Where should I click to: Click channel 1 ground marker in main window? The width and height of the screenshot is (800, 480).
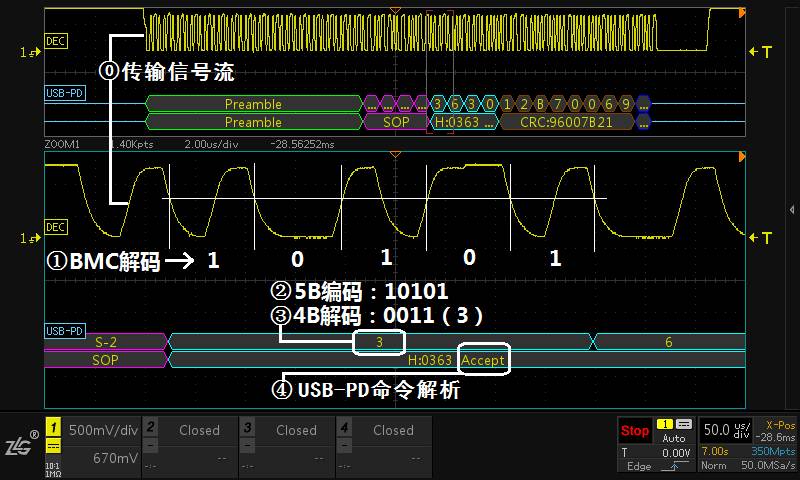coord(30,52)
